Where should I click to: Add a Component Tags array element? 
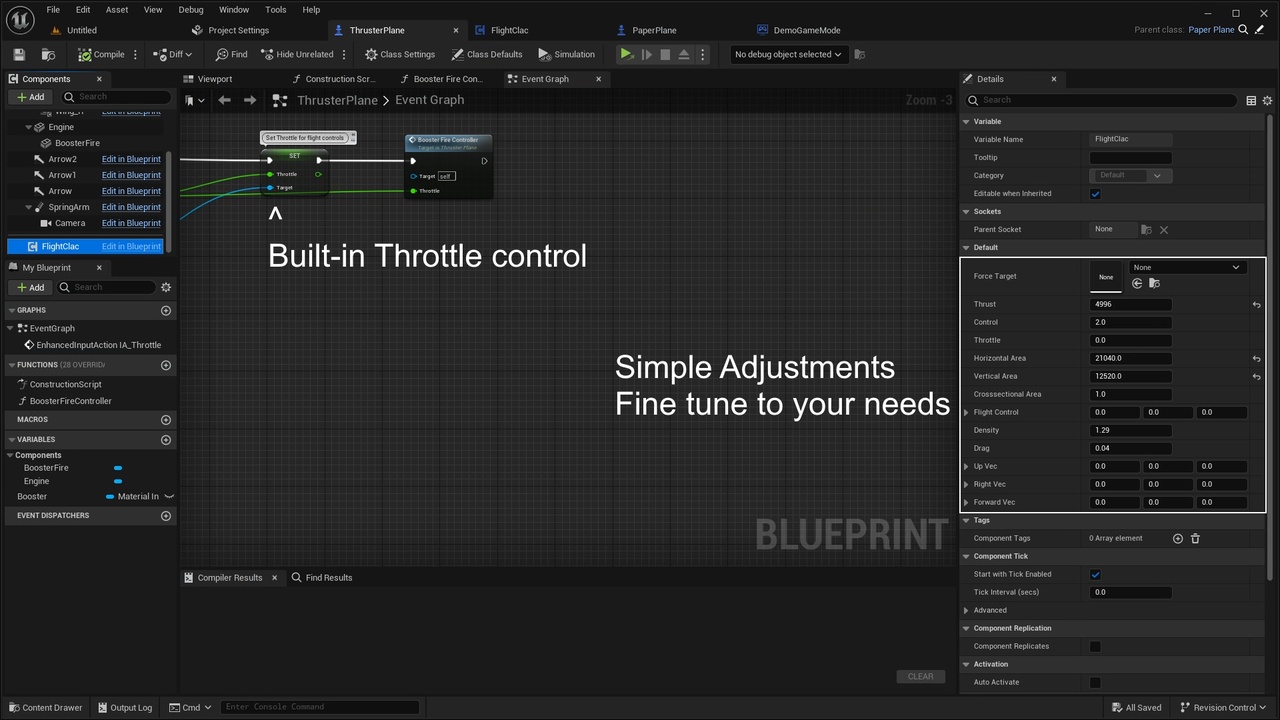coord(1177,538)
